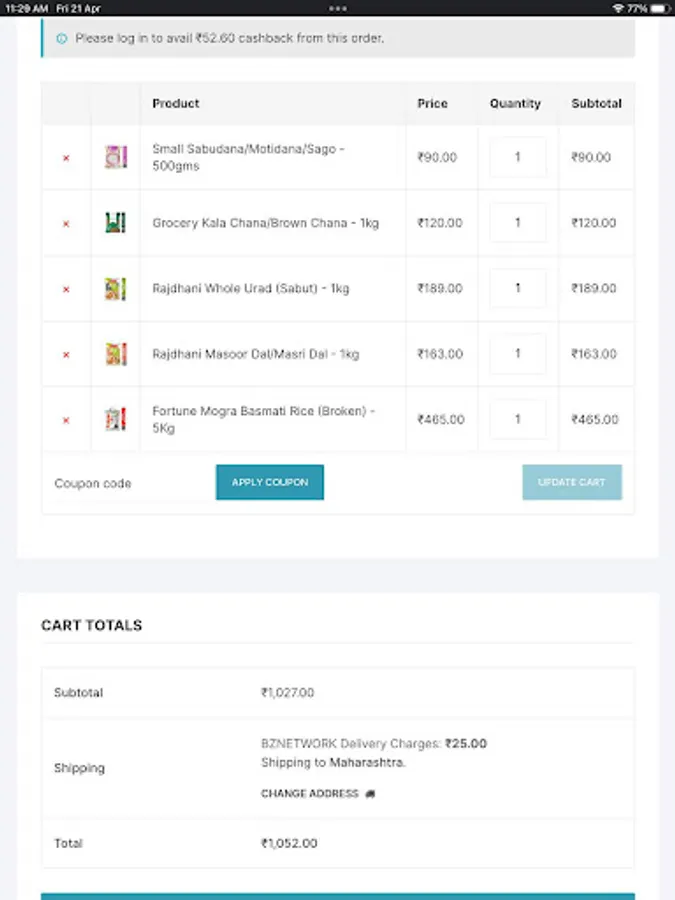Expand the Change Address shipping option
The image size is (675, 900).
click(317, 794)
